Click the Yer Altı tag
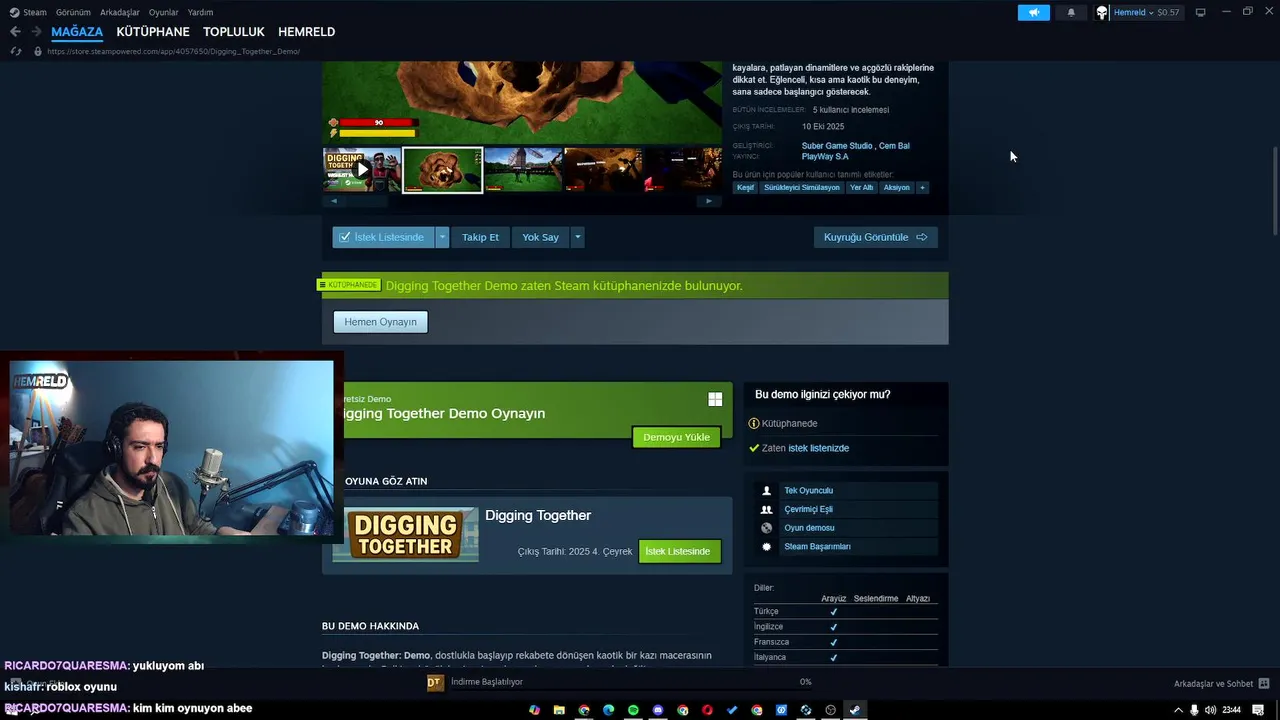Screen dimensions: 1280x720 click(861, 187)
